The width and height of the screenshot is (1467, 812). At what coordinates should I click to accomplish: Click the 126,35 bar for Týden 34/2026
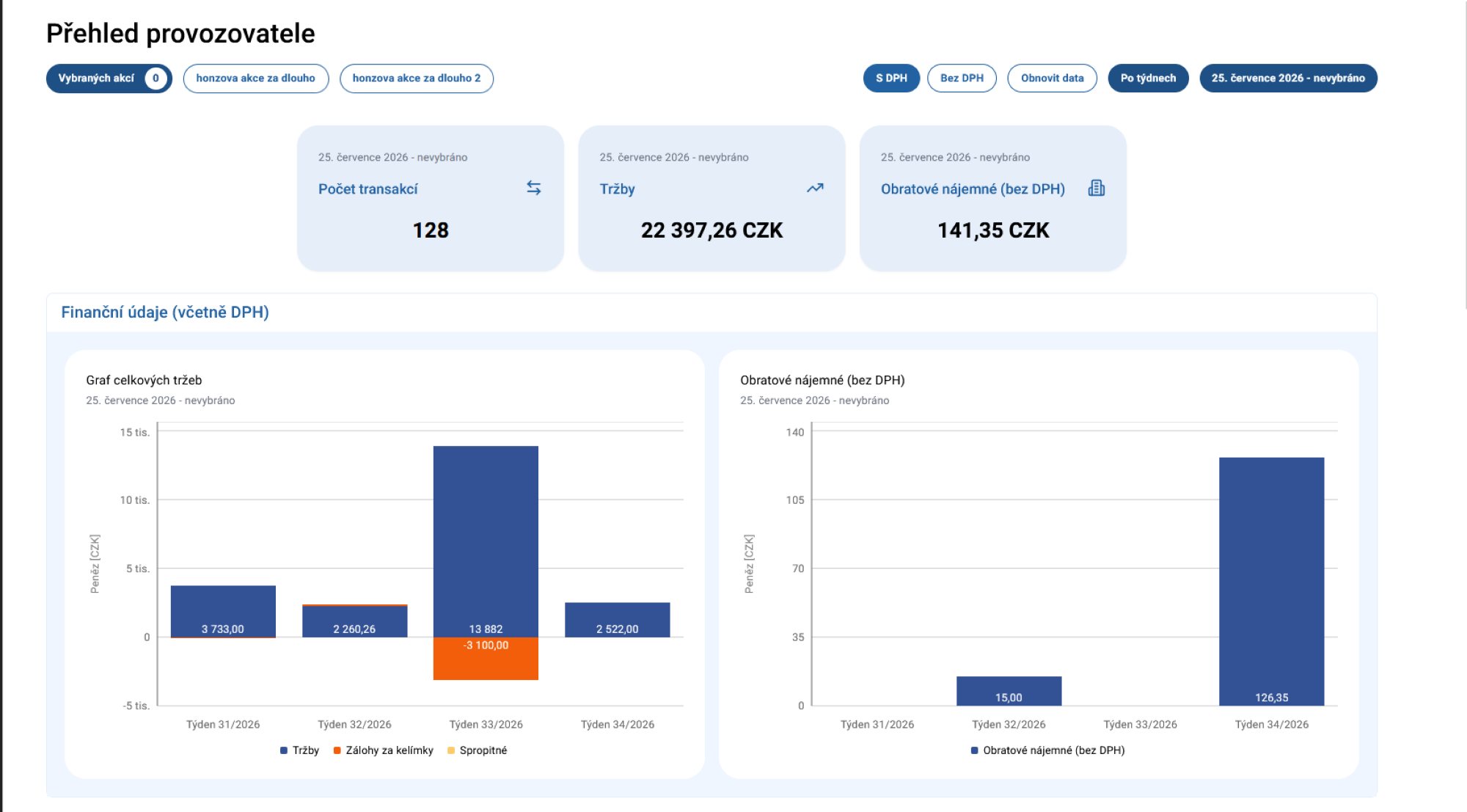1271,582
